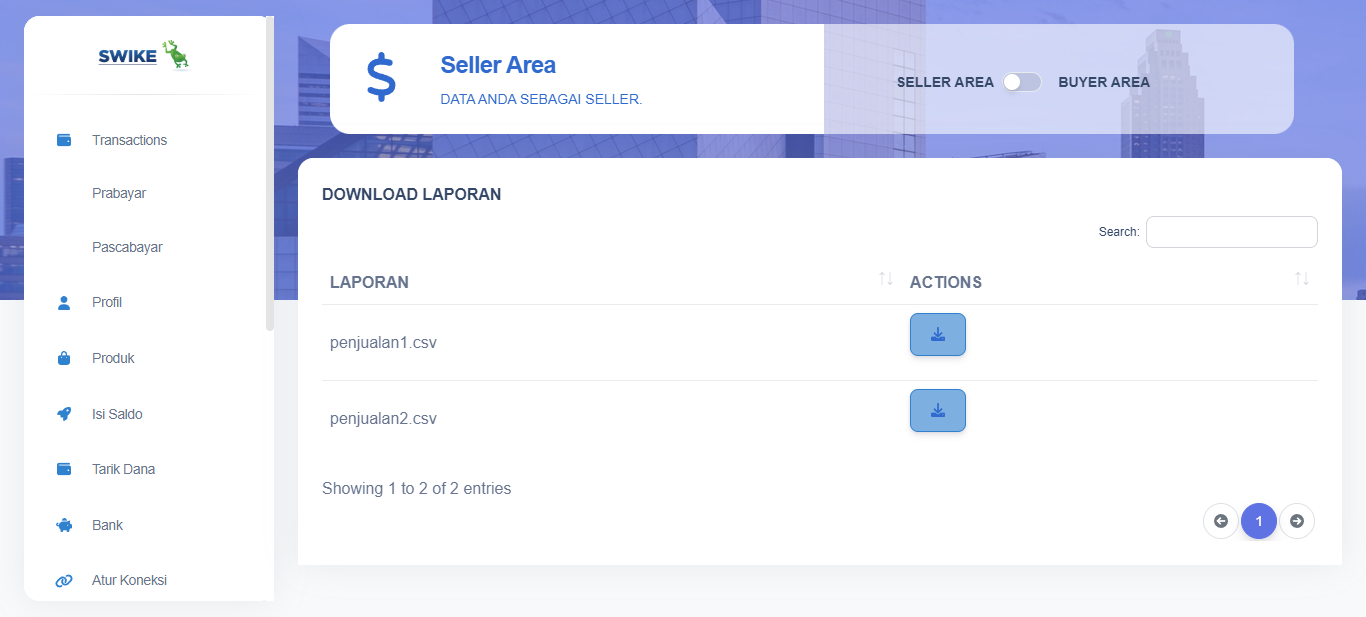Go to the previous table page

(x=1221, y=521)
